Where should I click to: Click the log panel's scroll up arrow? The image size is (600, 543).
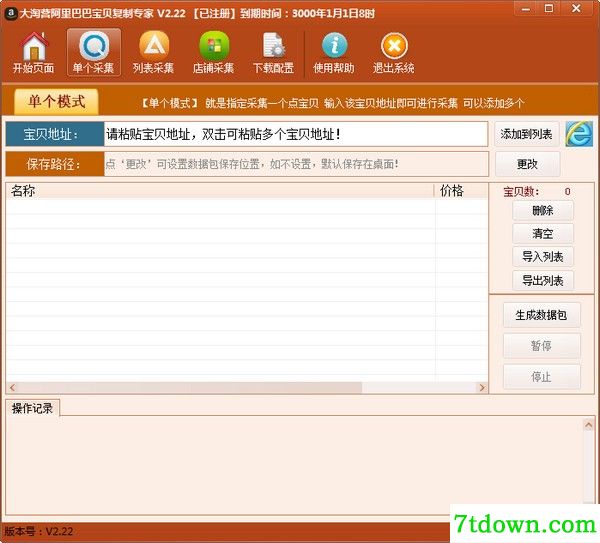589,425
